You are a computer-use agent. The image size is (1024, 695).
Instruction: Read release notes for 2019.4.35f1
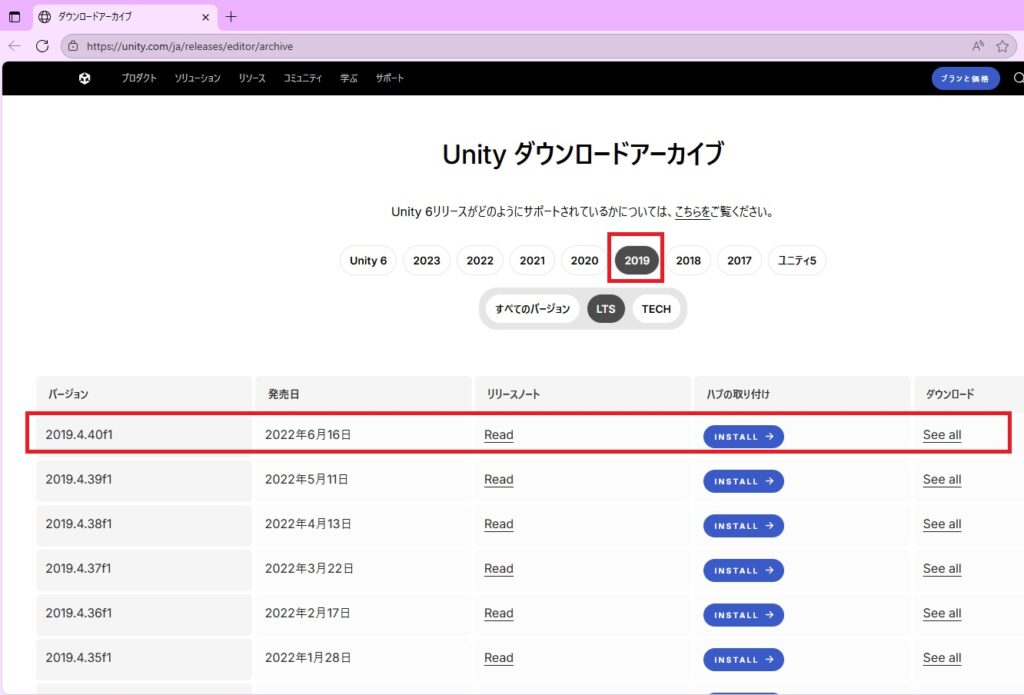(x=498, y=658)
